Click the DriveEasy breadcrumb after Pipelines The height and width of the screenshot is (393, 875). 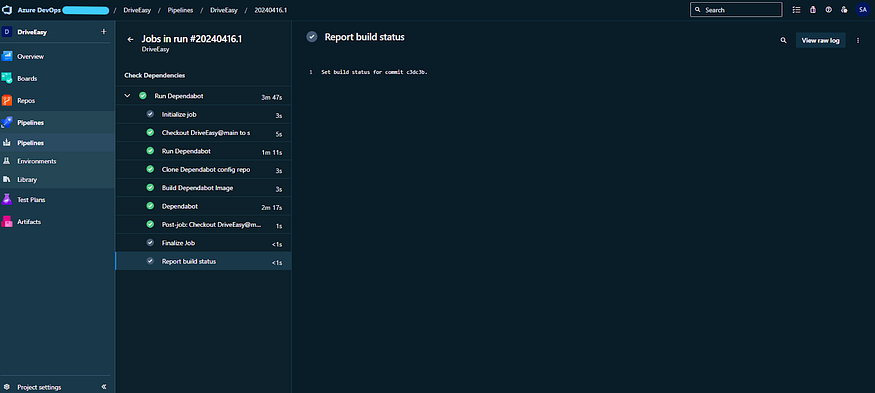(223, 10)
